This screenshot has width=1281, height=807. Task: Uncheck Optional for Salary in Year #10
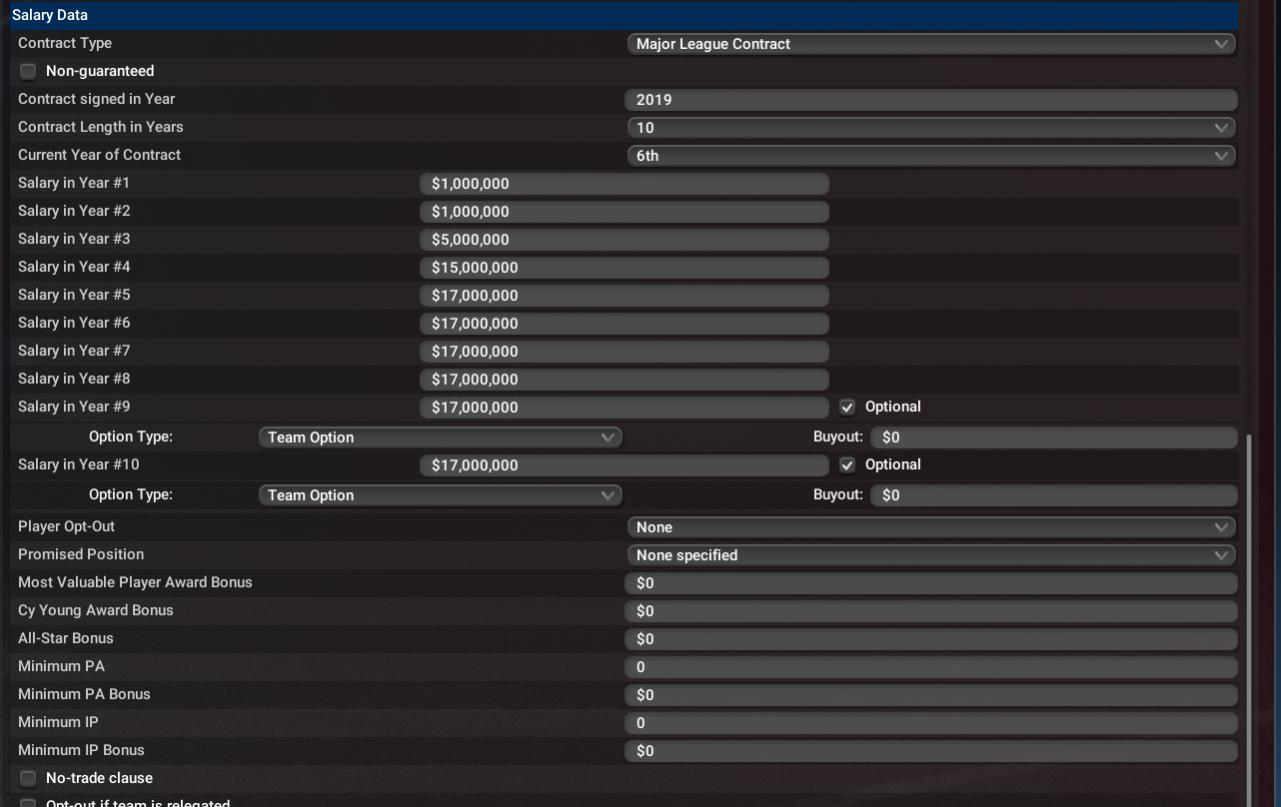[x=848, y=465]
